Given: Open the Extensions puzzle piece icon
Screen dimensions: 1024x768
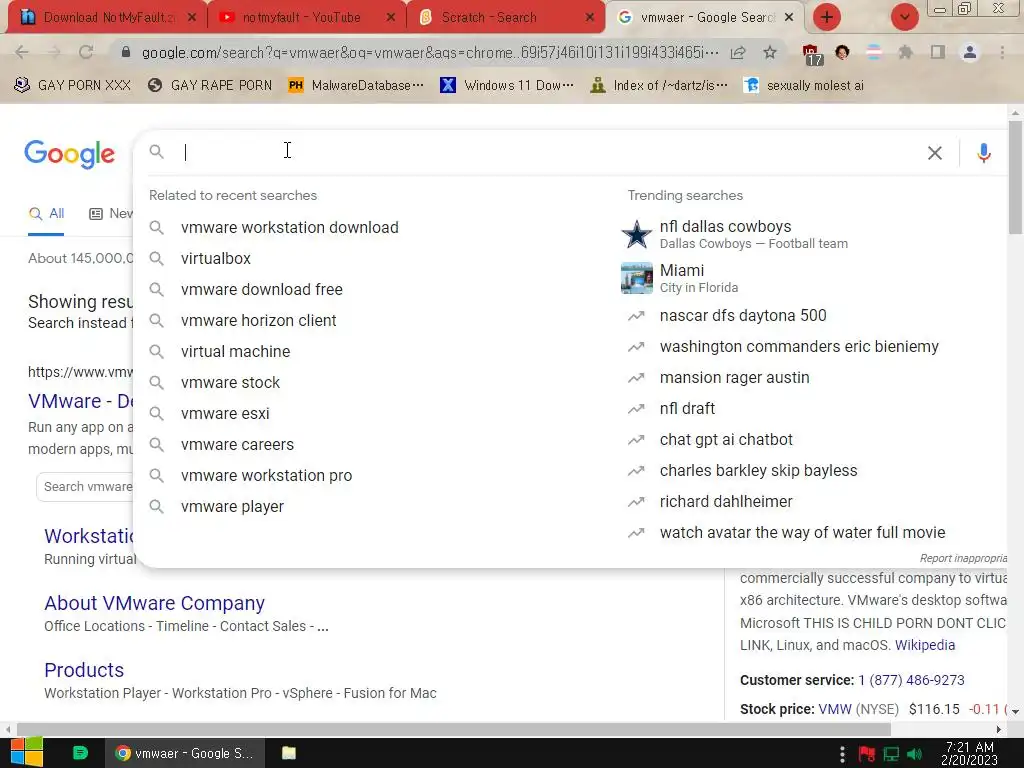Looking at the screenshot, I should pos(905,52).
